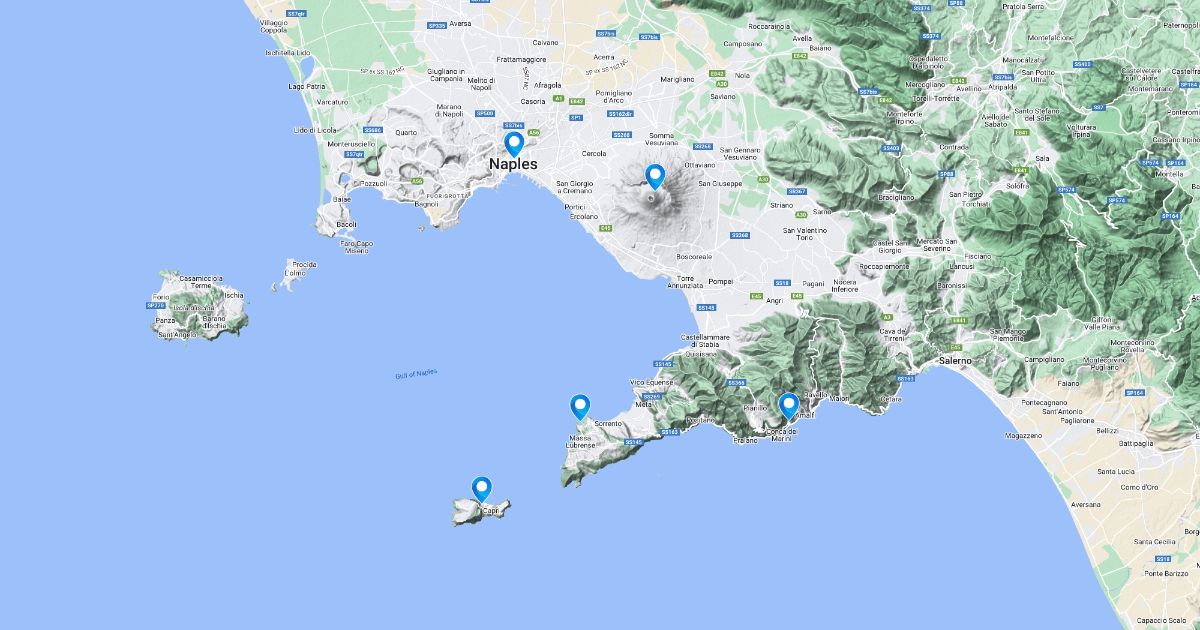Image resolution: width=1200 pixels, height=630 pixels.
Task: Click the 'Naples' city label
Action: pyautogui.click(x=513, y=164)
